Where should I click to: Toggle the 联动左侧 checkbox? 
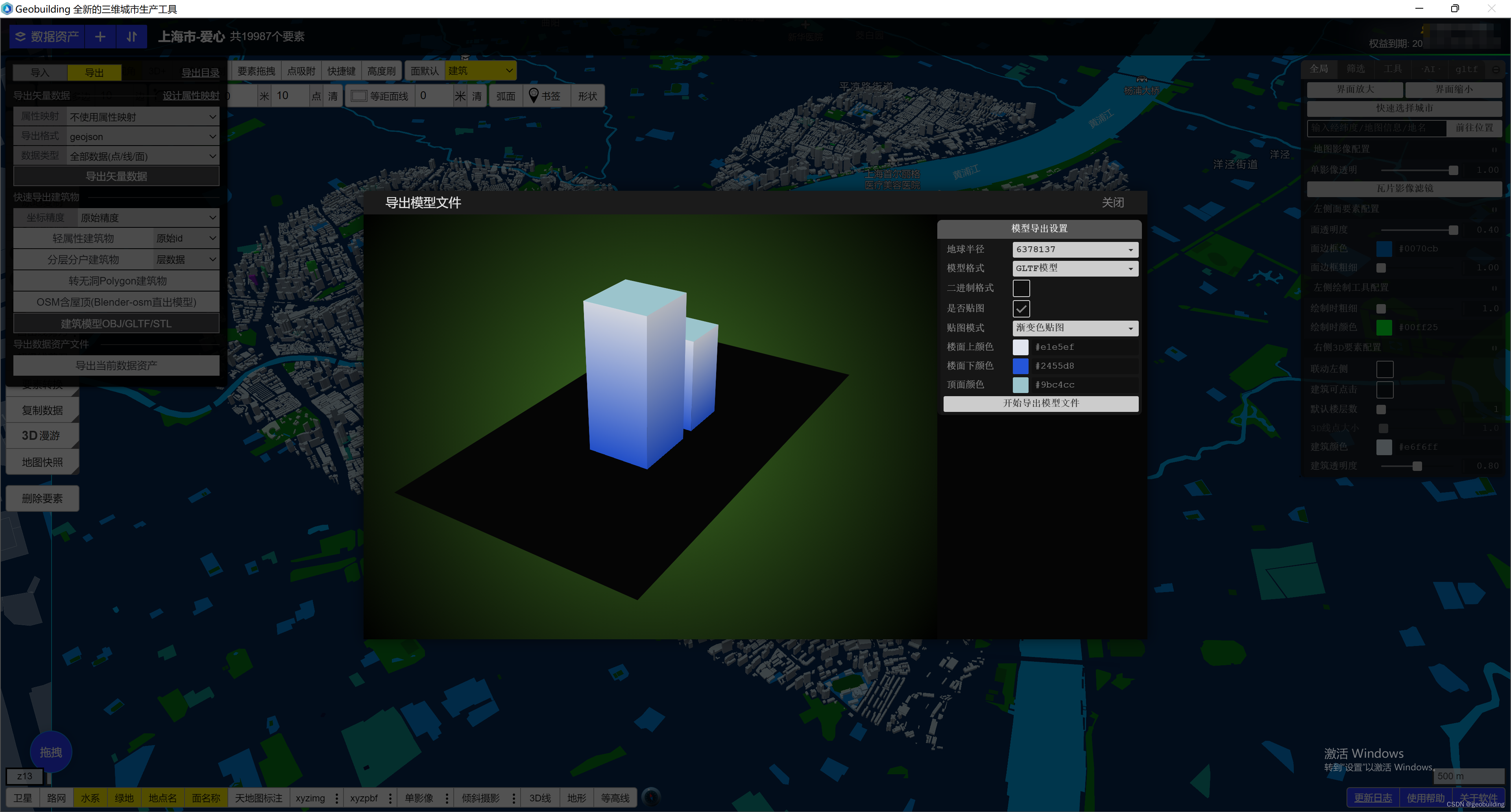click(x=1384, y=369)
